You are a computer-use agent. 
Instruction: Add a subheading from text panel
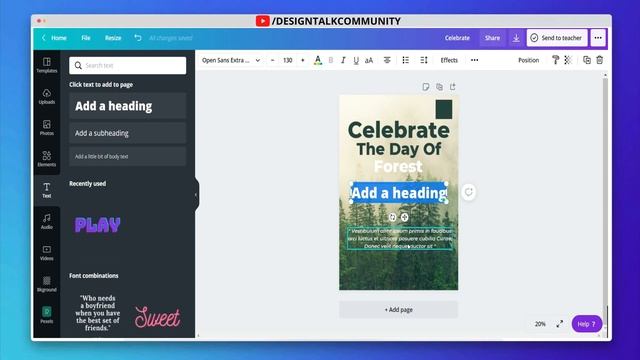click(128, 133)
